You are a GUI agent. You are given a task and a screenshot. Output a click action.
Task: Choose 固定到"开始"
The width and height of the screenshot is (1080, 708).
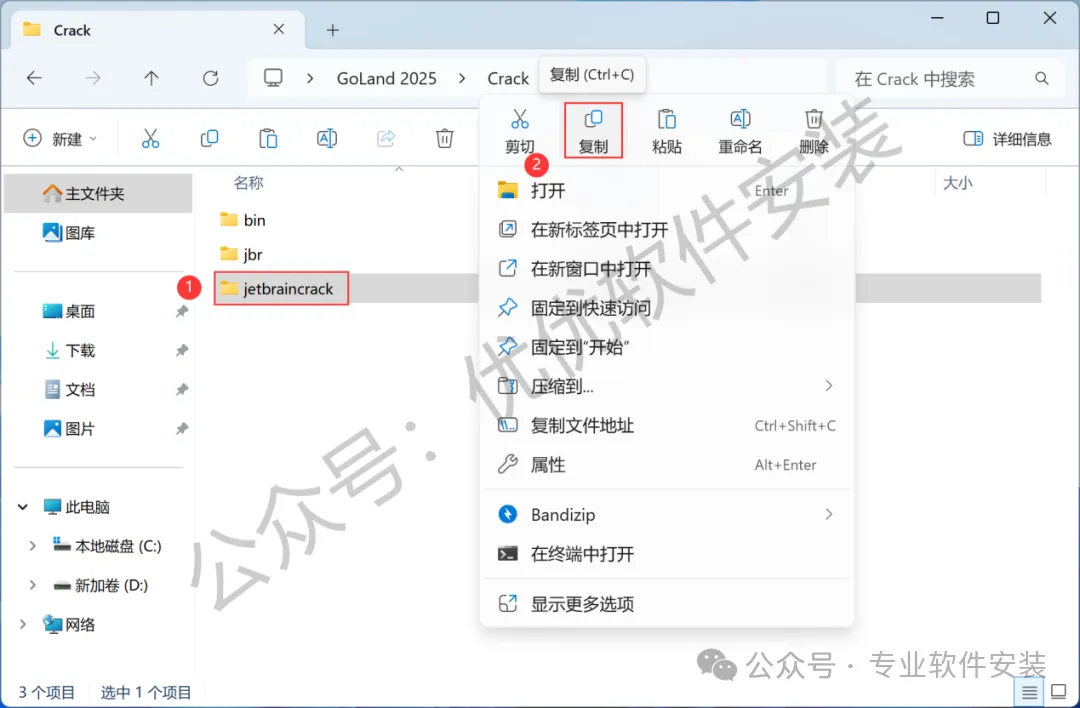pyautogui.click(x=667, y=347)
